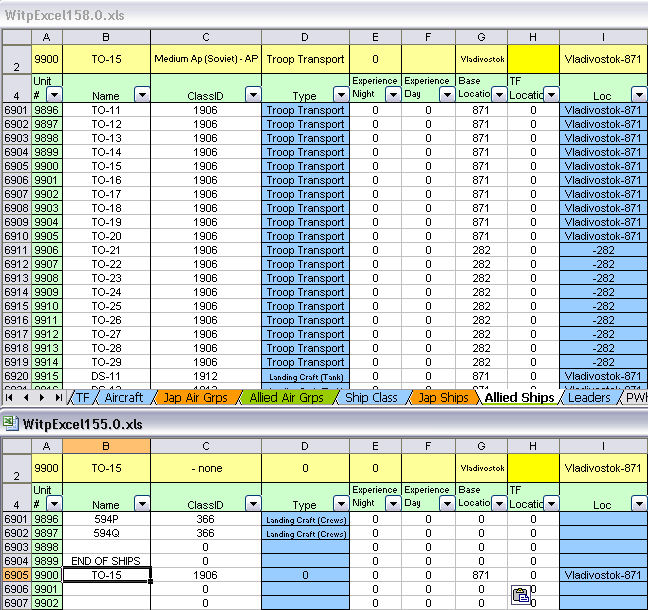Click 'Vladivostok-871' Loc cell in row 6901 upper
The width and height of the screenshot is (648, 610).
click(603, 110)
